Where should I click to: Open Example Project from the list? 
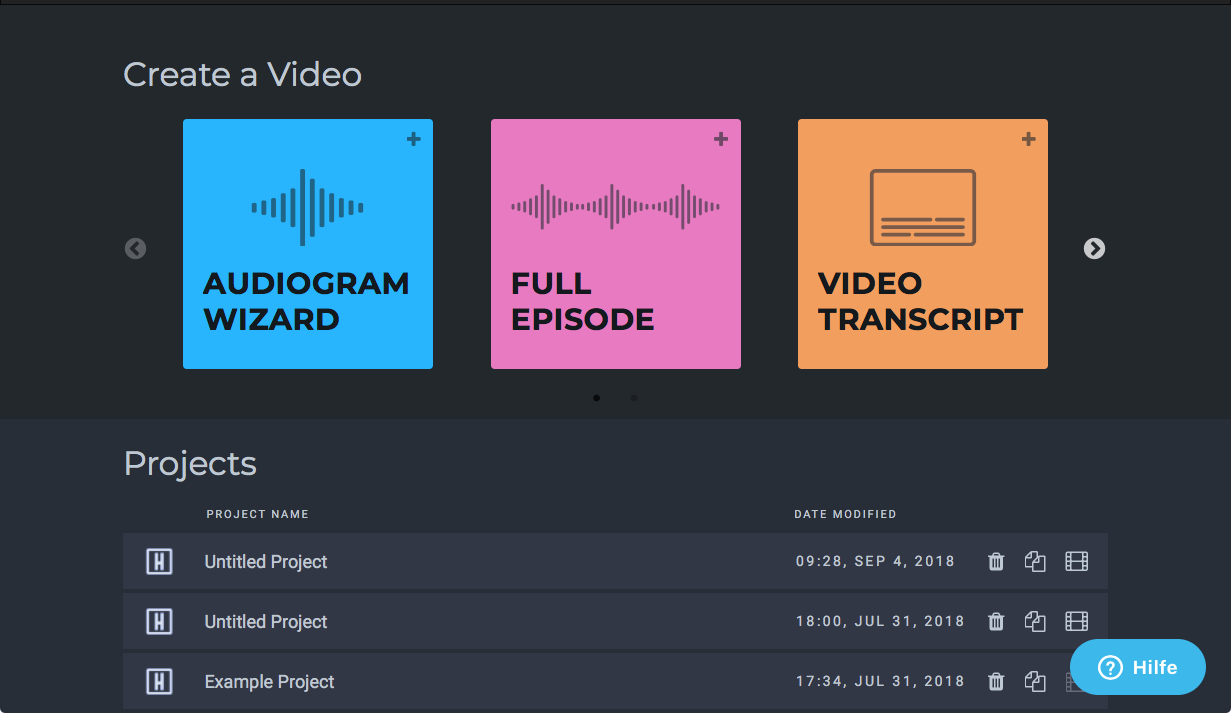pos(269,682)
